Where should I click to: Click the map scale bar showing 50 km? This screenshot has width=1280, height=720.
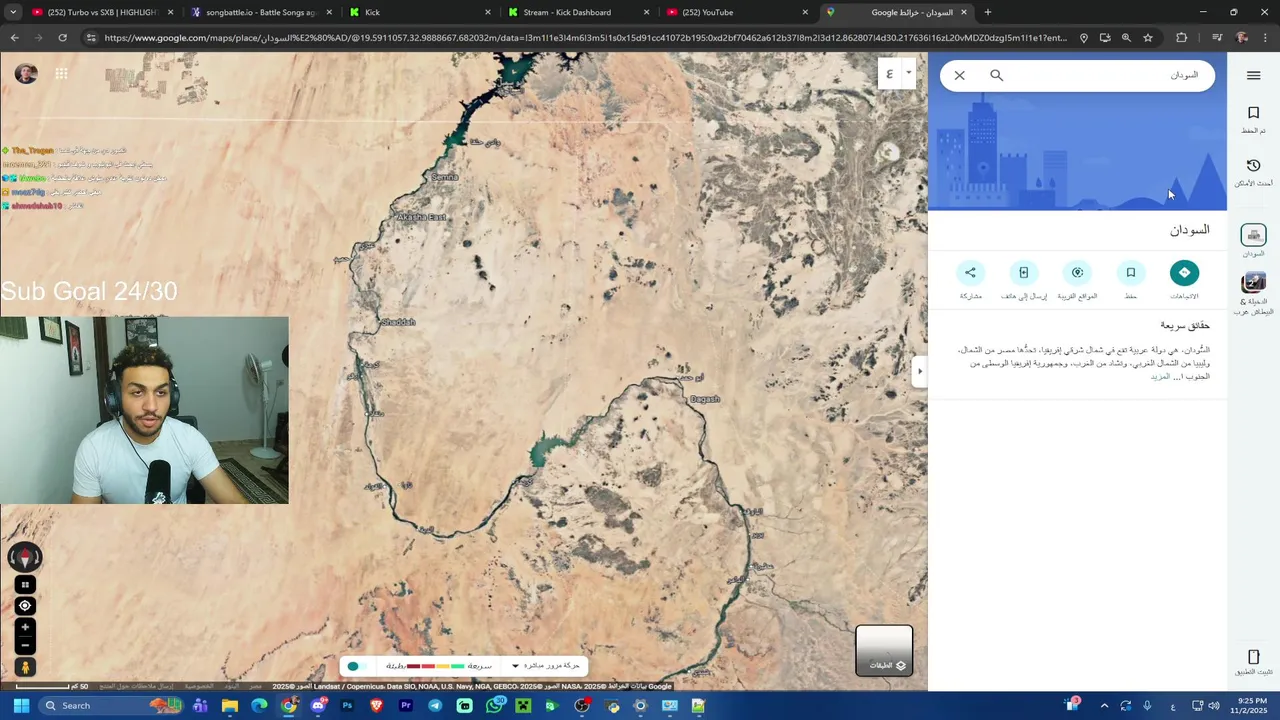click(x=50, y=686)
